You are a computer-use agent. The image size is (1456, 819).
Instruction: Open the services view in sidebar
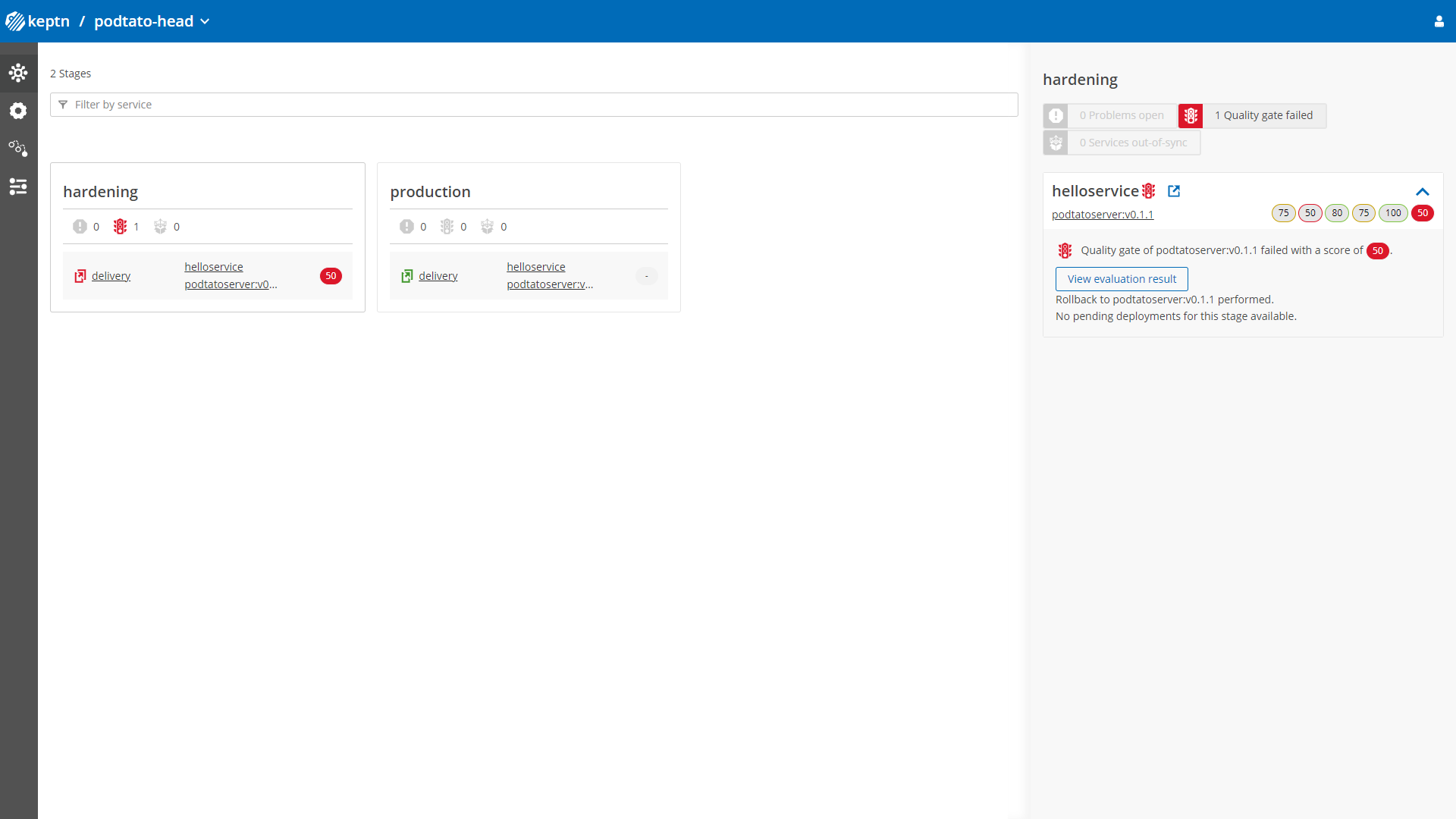pos(18,111)
